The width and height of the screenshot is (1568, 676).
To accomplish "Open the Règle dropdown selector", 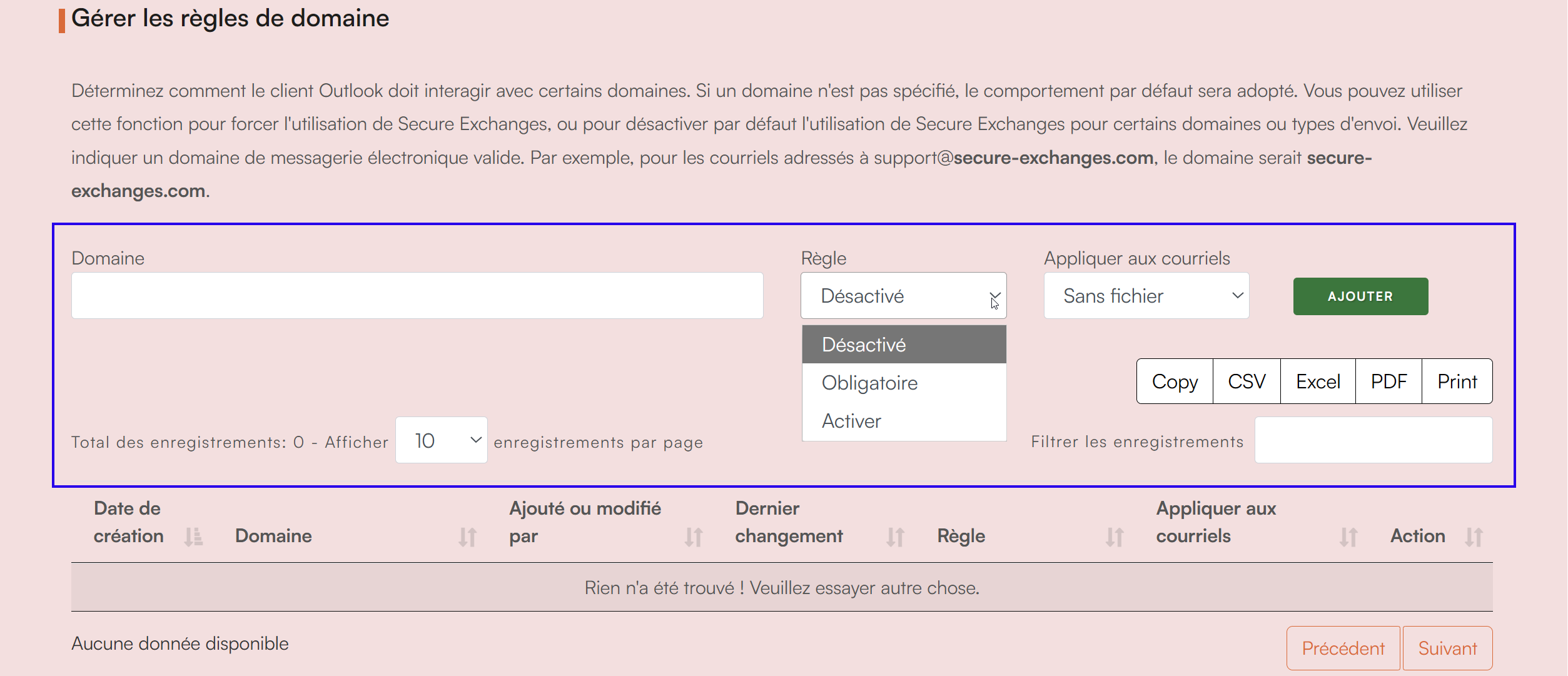I will click(903, 296).
